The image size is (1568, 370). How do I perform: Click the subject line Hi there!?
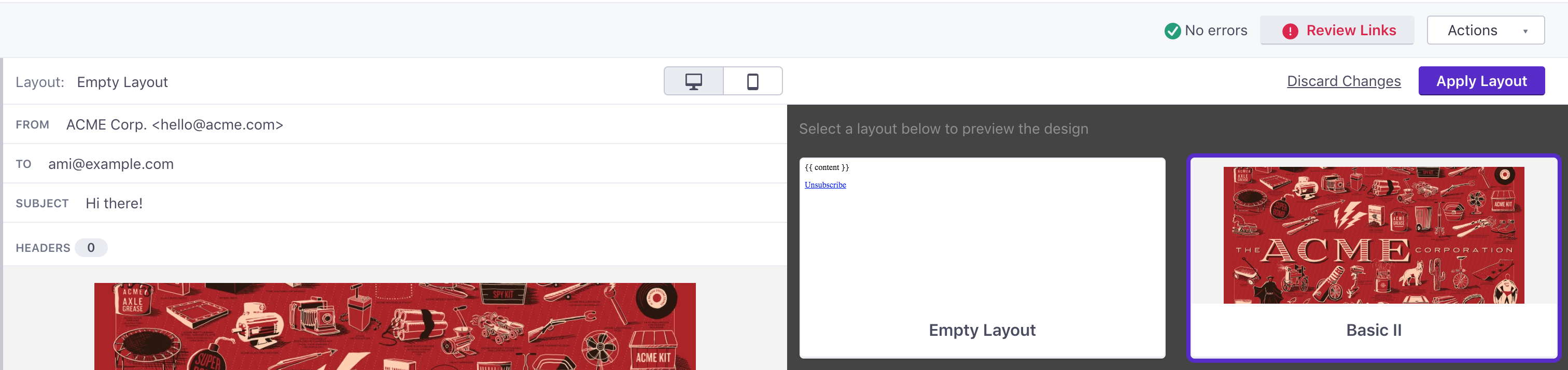(114, 204)
